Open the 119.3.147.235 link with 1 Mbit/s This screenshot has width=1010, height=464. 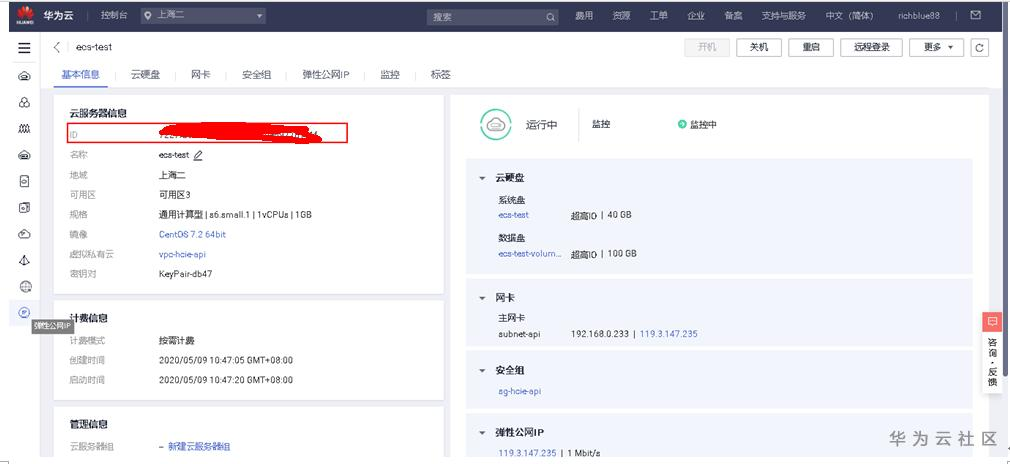527,453
